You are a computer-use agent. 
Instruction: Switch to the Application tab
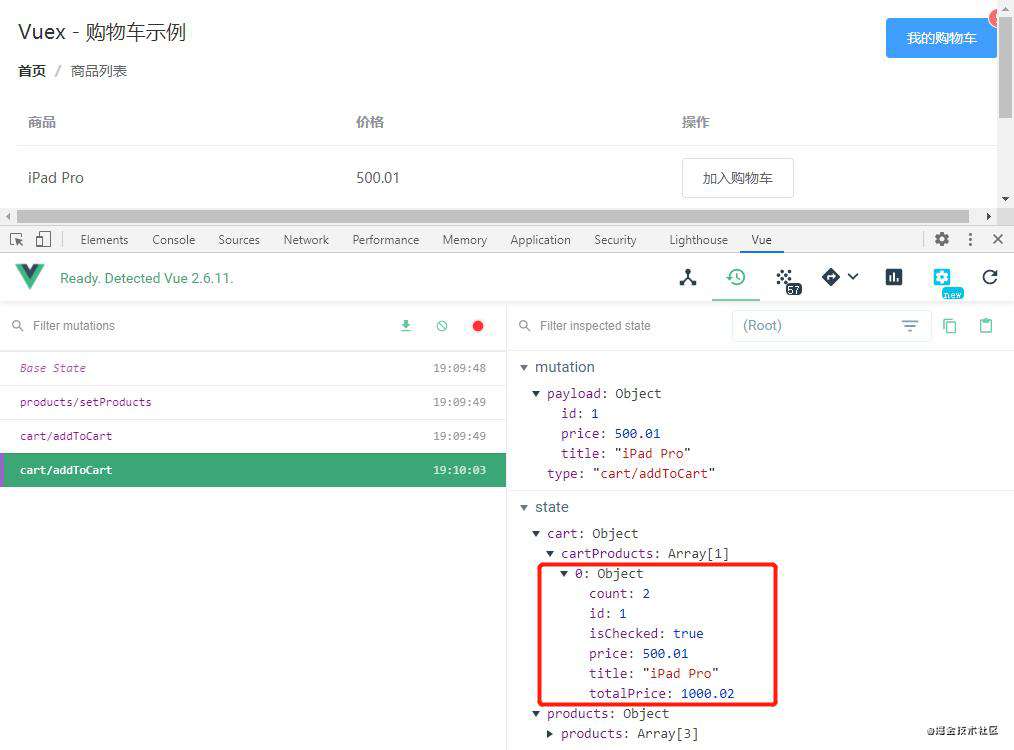point(540,240)
